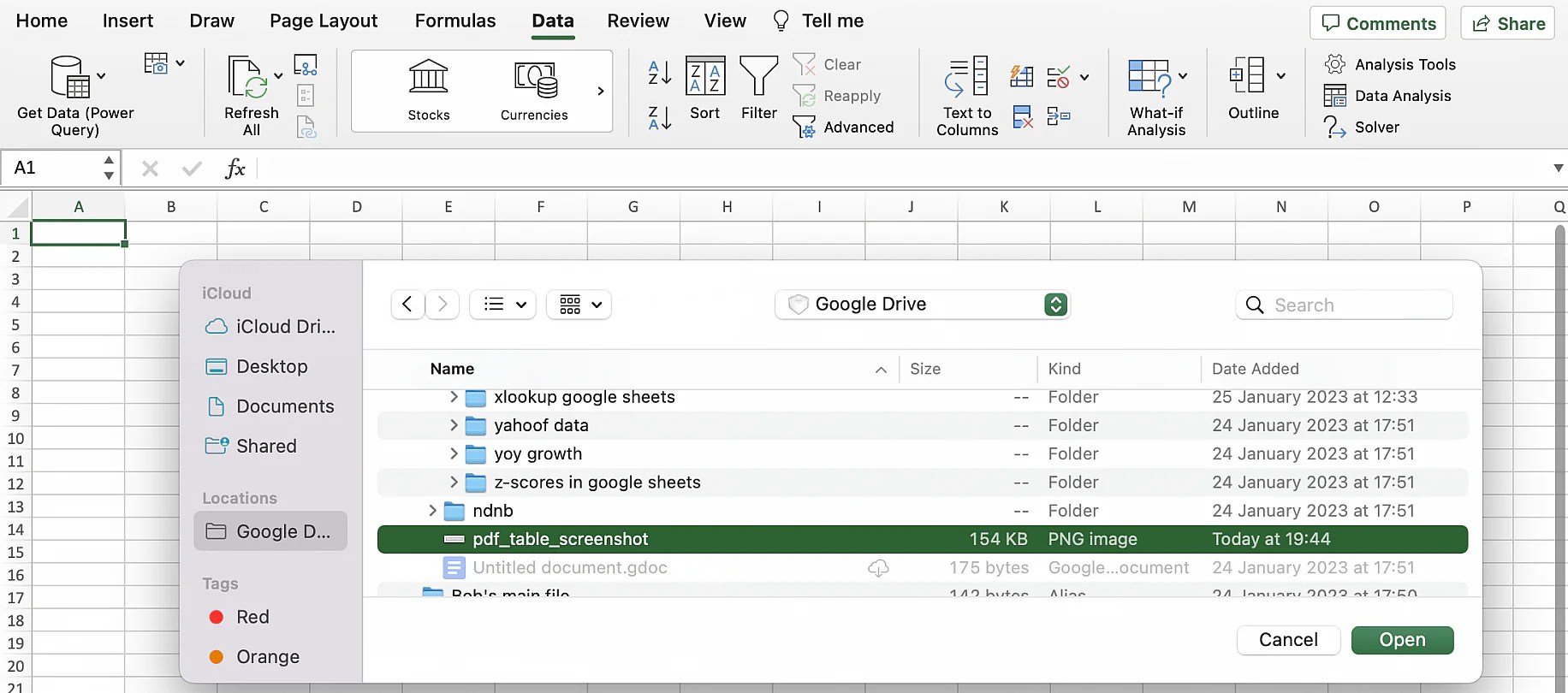The image size is (1568, 693).
Task: Click Queries & Connections icon
Action: click(x=306, y=64)
